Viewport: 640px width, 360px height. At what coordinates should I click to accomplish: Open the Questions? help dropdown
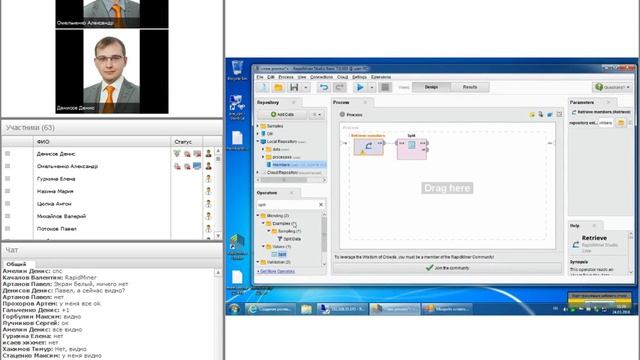tap(612, 87)
